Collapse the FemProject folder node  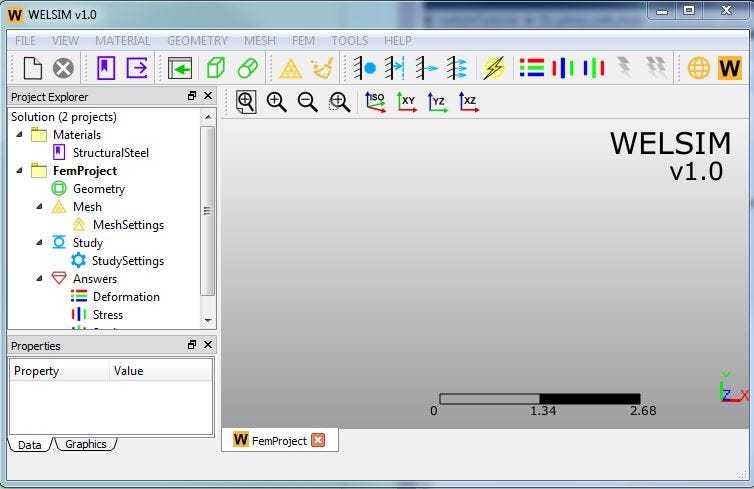pyautogui.click(x=19, y=171)
